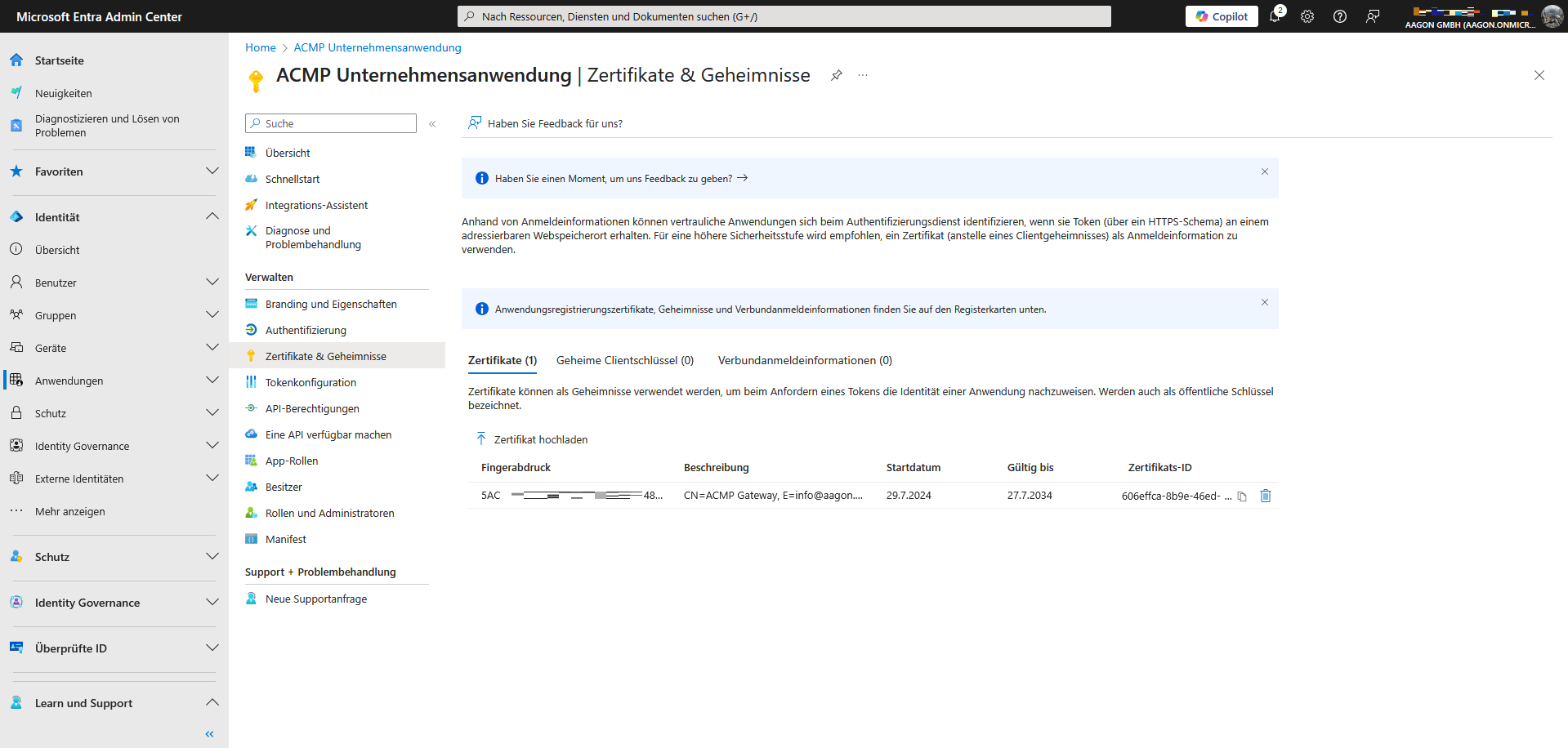The height and width of the screenshot is (748, 1568).
Task: Open the feedback icon next to the help icon
Action: [1372, 16]
